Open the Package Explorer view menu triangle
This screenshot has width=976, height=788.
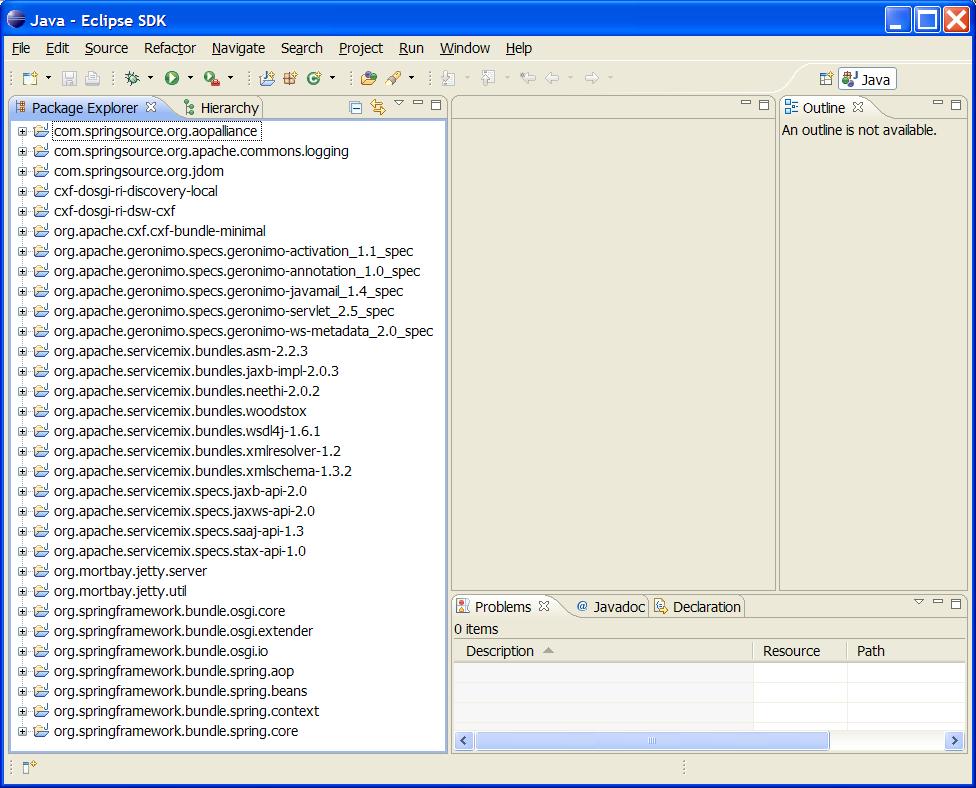(399, 103)
